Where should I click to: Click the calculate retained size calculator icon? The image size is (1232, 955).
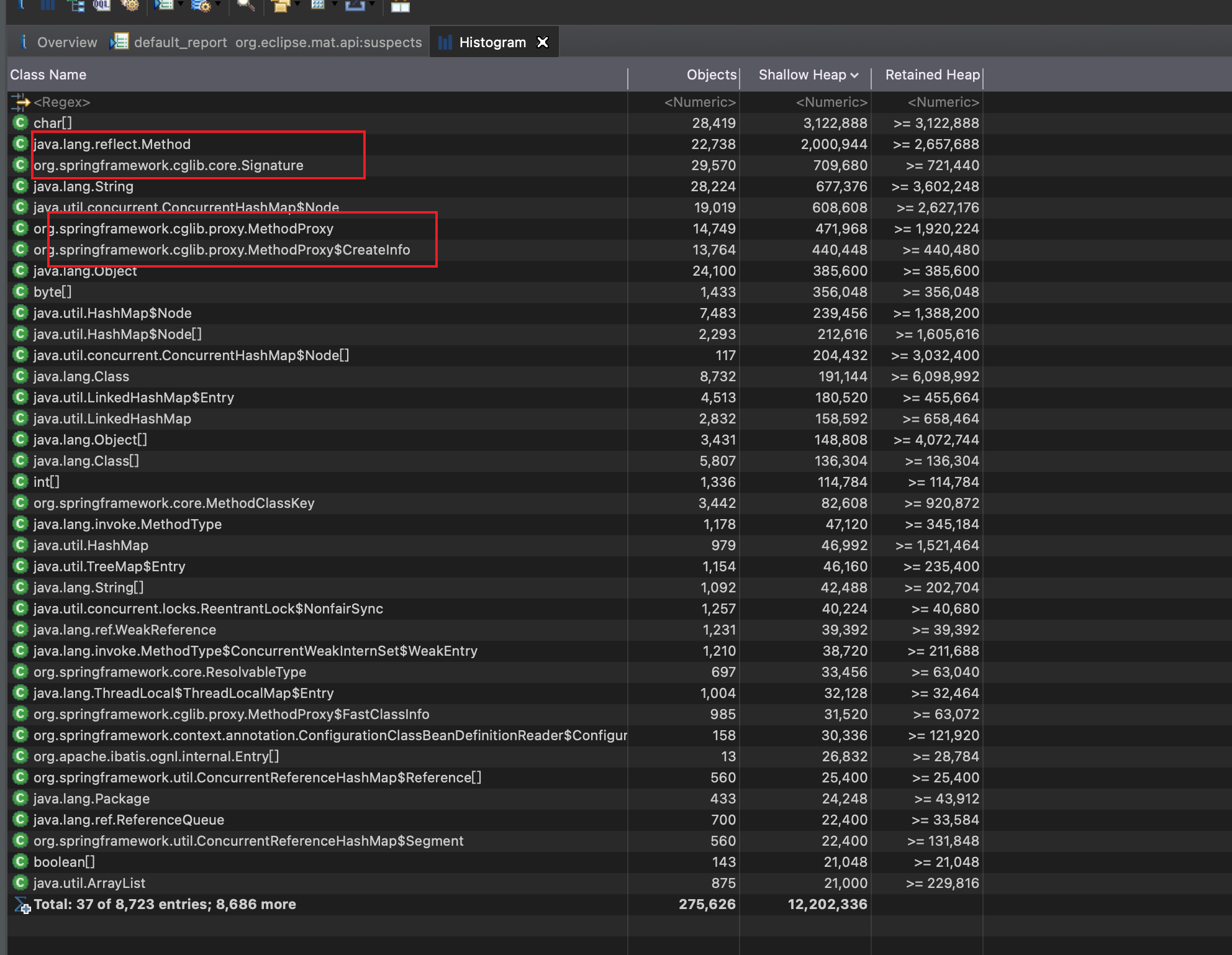318,5
